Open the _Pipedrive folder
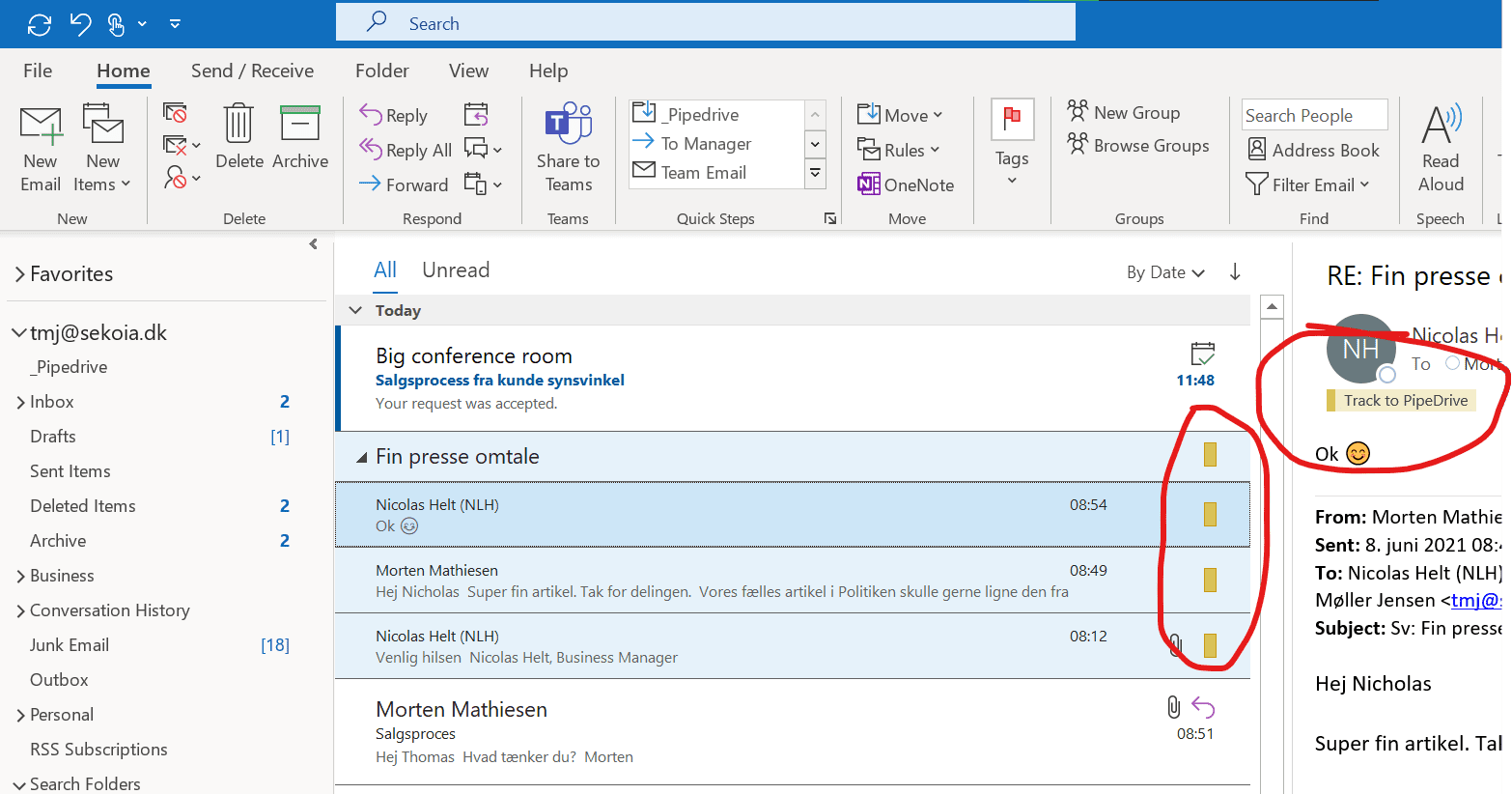 (x=69, y=367)
